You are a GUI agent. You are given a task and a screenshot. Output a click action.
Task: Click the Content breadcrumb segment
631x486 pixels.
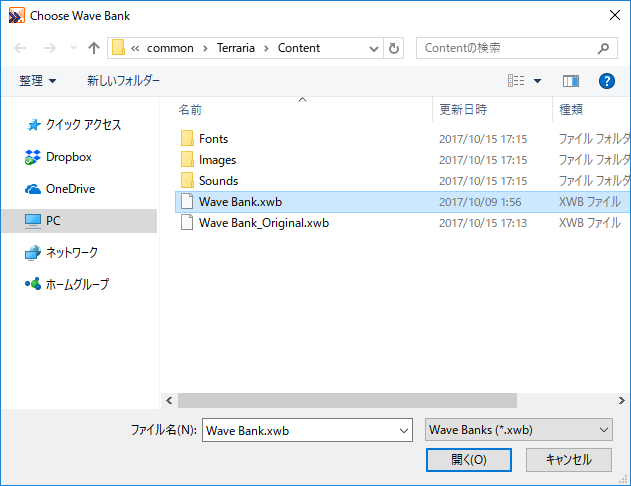pos(299,48)
